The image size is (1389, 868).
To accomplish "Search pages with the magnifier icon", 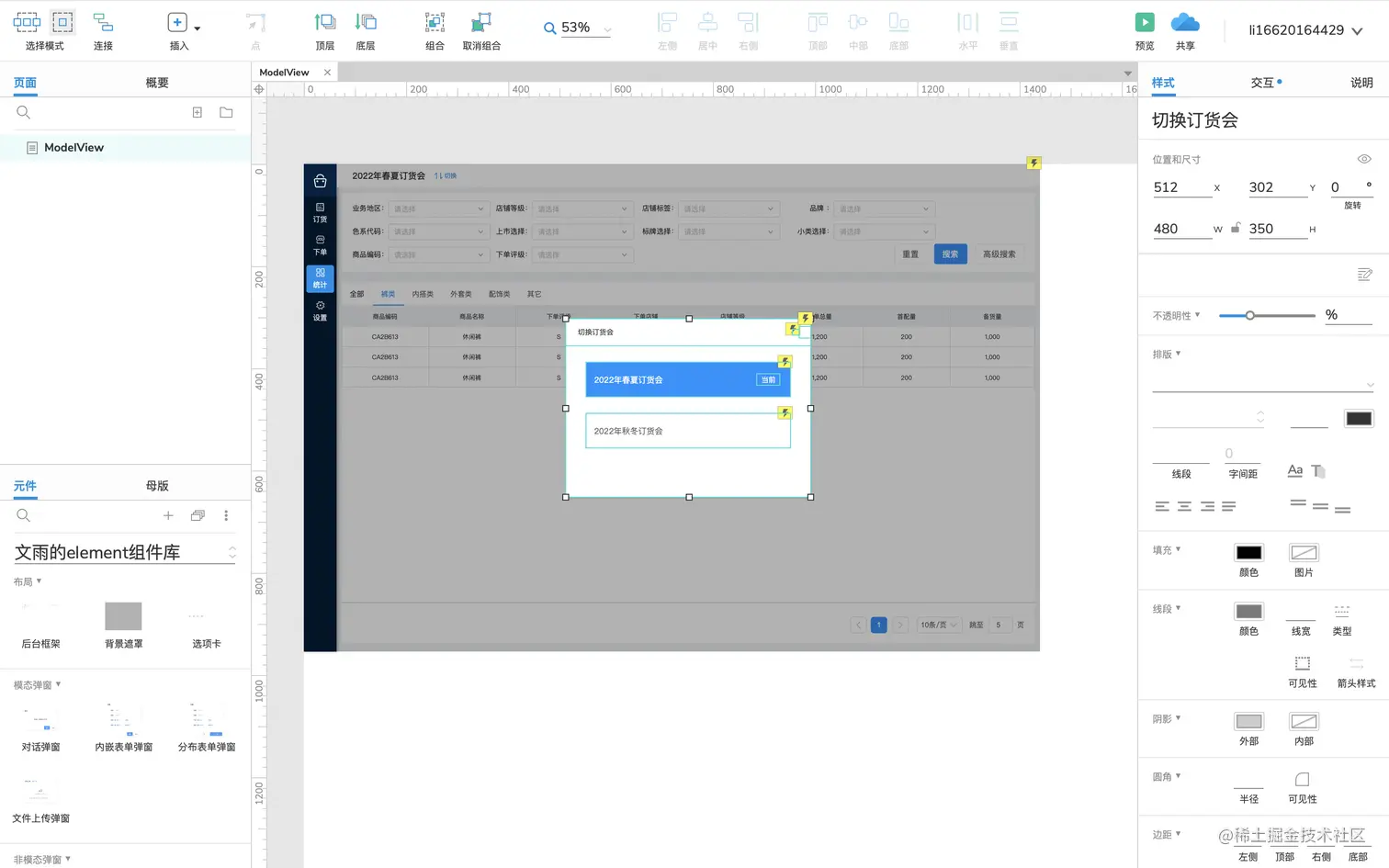I will coord(24,112).
